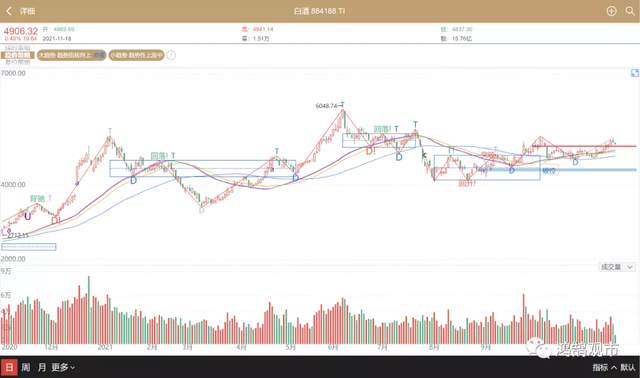The width and height of the screenshot is (640, 378).
Task: Open the 成交量 sub-indicator dropdown
Action: [x=617, y=267]
